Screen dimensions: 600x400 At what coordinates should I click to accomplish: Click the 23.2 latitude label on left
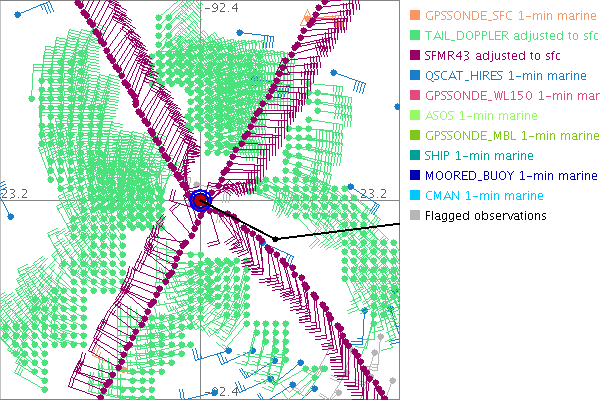[16, 192]
